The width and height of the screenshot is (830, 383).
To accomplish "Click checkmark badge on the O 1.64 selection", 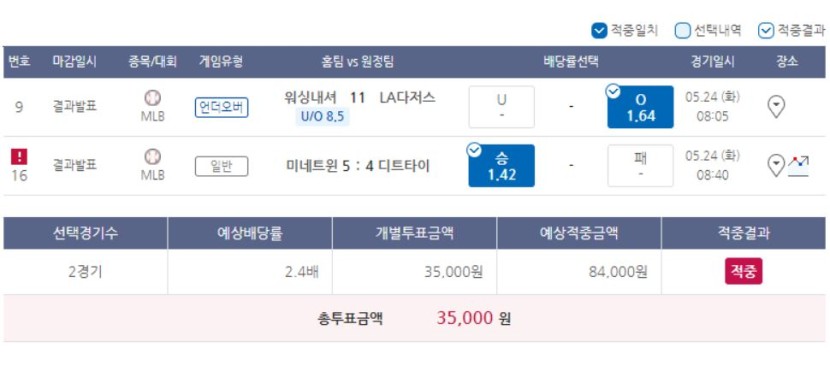I will pos(613,92).
